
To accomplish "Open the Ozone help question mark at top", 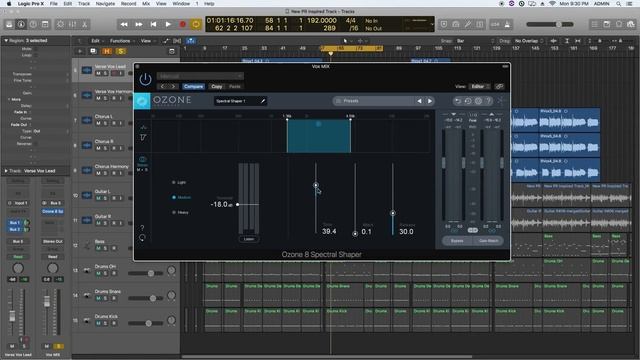I will point(489,101).
